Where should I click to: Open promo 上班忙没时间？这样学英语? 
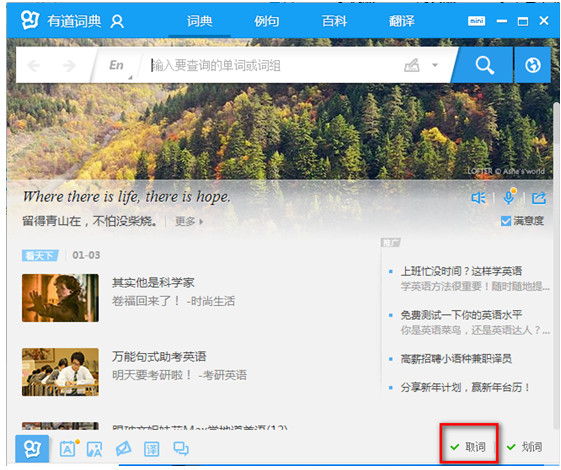[x=461, y=271]
